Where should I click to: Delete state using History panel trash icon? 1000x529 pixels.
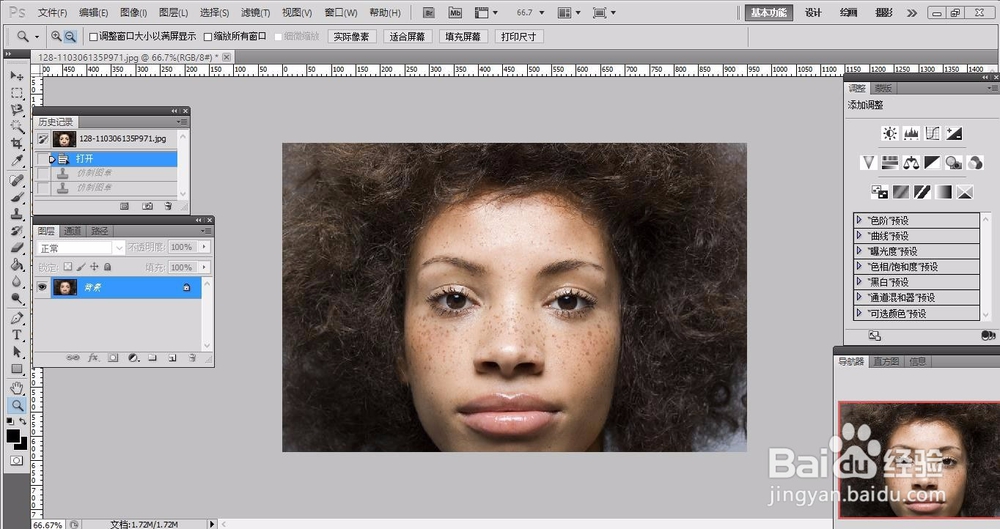tap(168, 206)
